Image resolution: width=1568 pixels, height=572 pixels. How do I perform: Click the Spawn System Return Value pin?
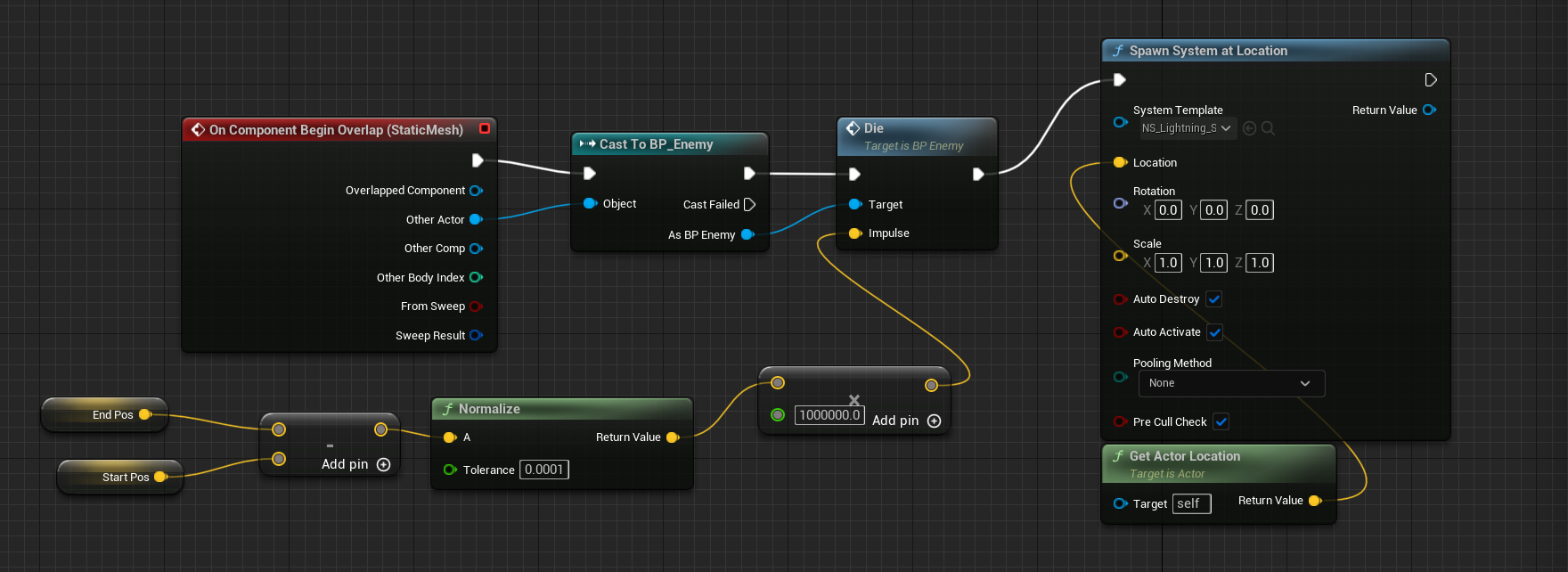[1429, 110]
